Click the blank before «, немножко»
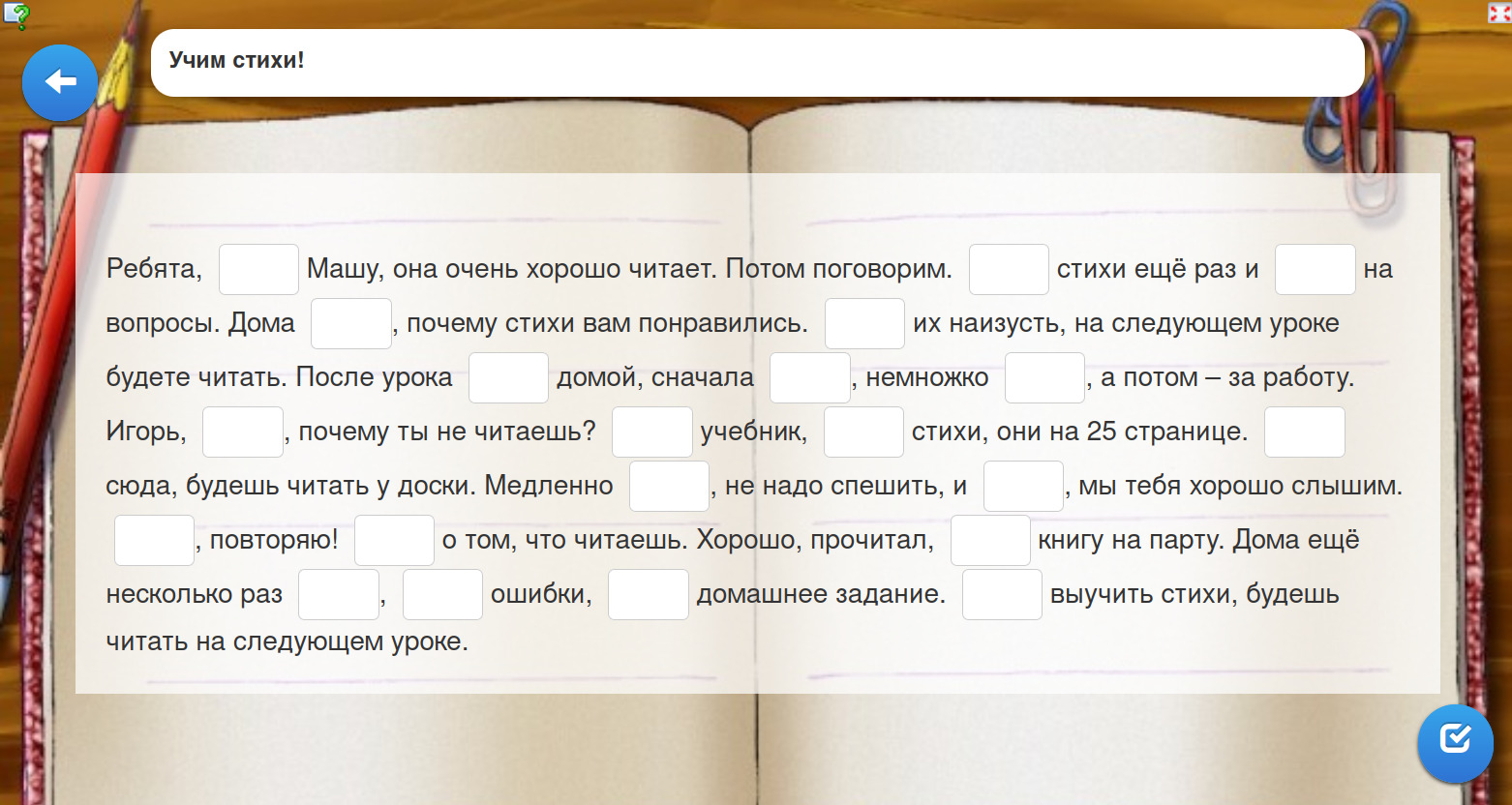Image resolution: width=1512 pixels, height=805 pixels. [x=809, y=377]
